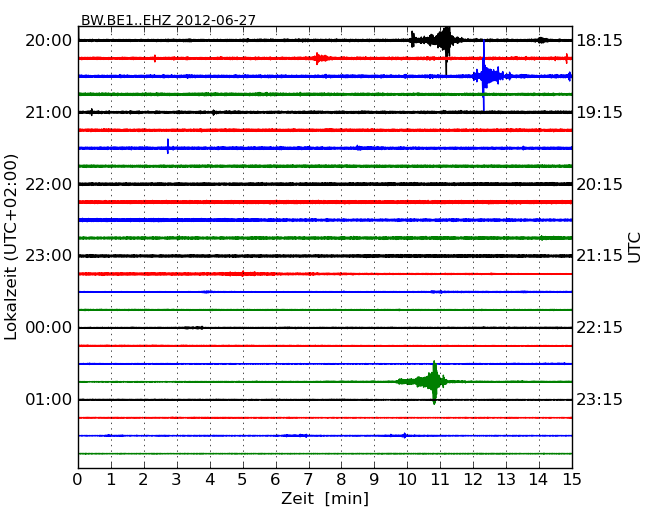
Task: Click the large black seismic event at 20:00
Action: pyautogui.click(x=439, y=41)
